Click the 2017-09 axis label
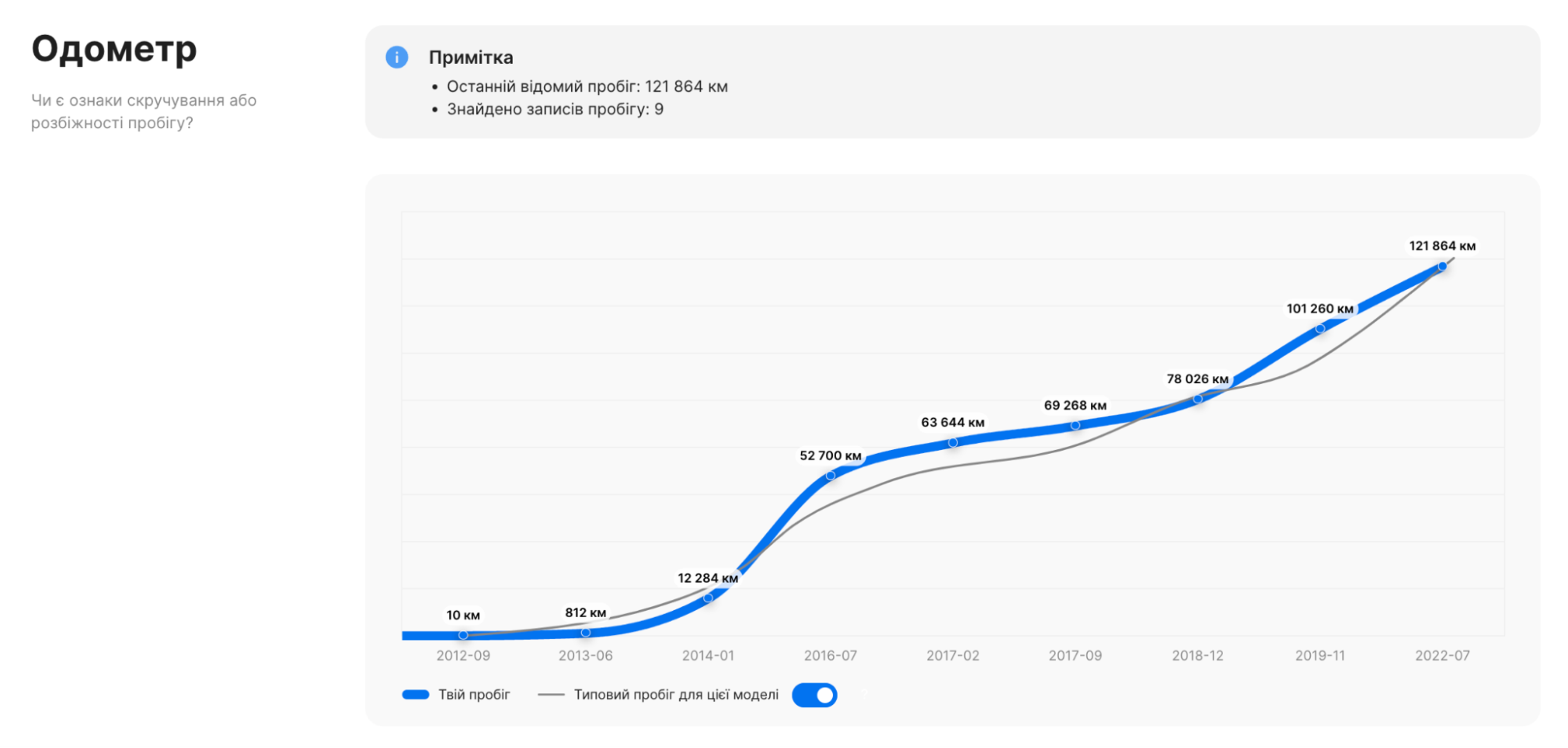1568x748 pixels. click(x=1076, y=656)
